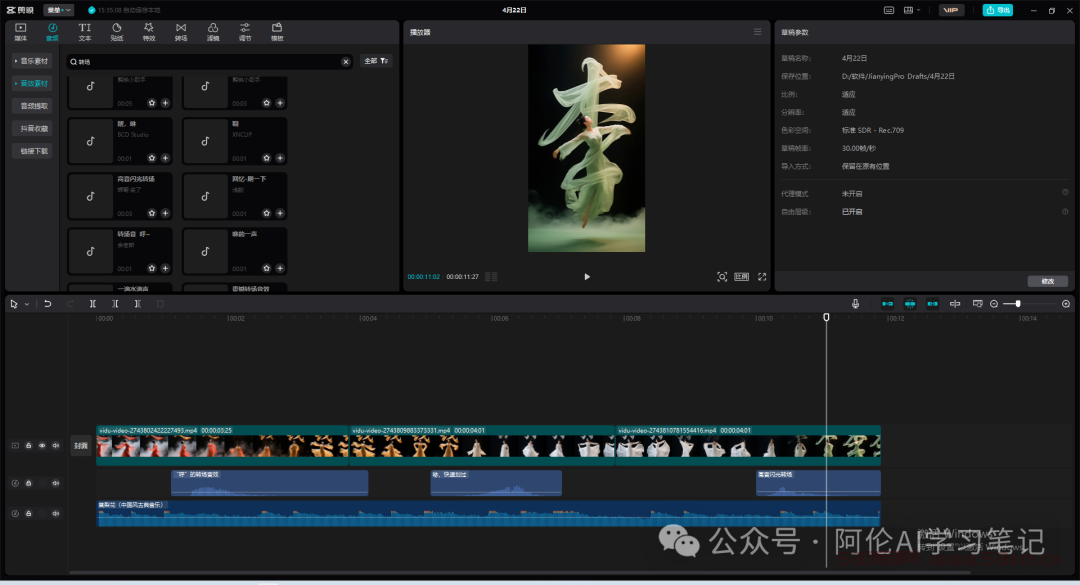1080x585 pixels.
Task: Click the VIP button
Action: 951,10
